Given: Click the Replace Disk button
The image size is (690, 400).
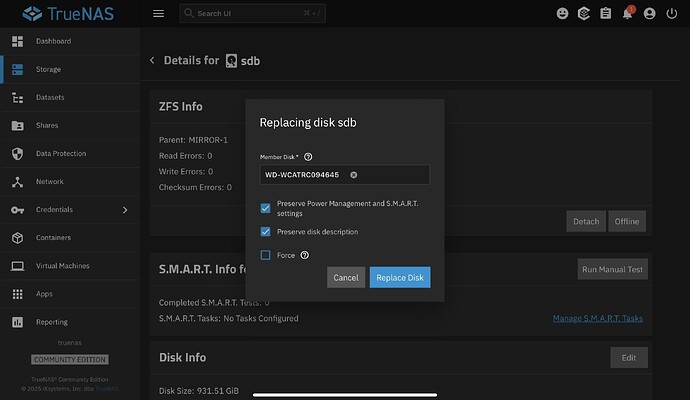Looking at the screenshot, I should 400,277.
